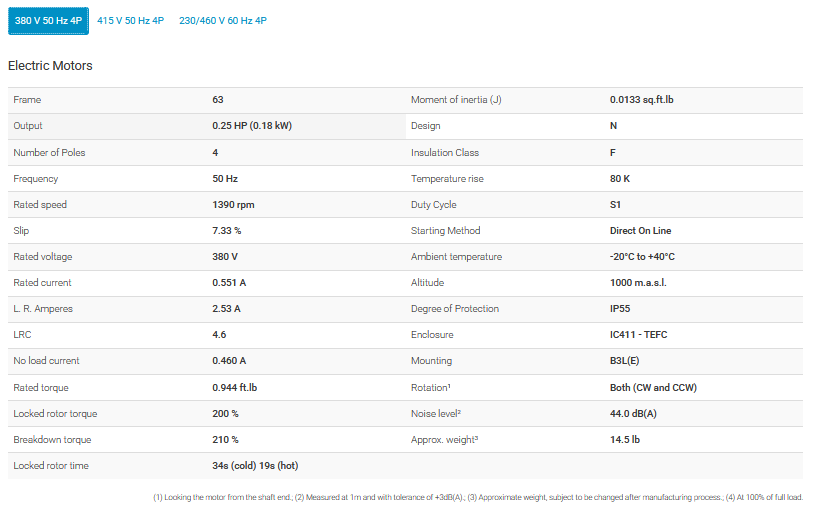The image size is (819, 518).
Task: Click the Locked rotor time value
Action: [255, 465]
